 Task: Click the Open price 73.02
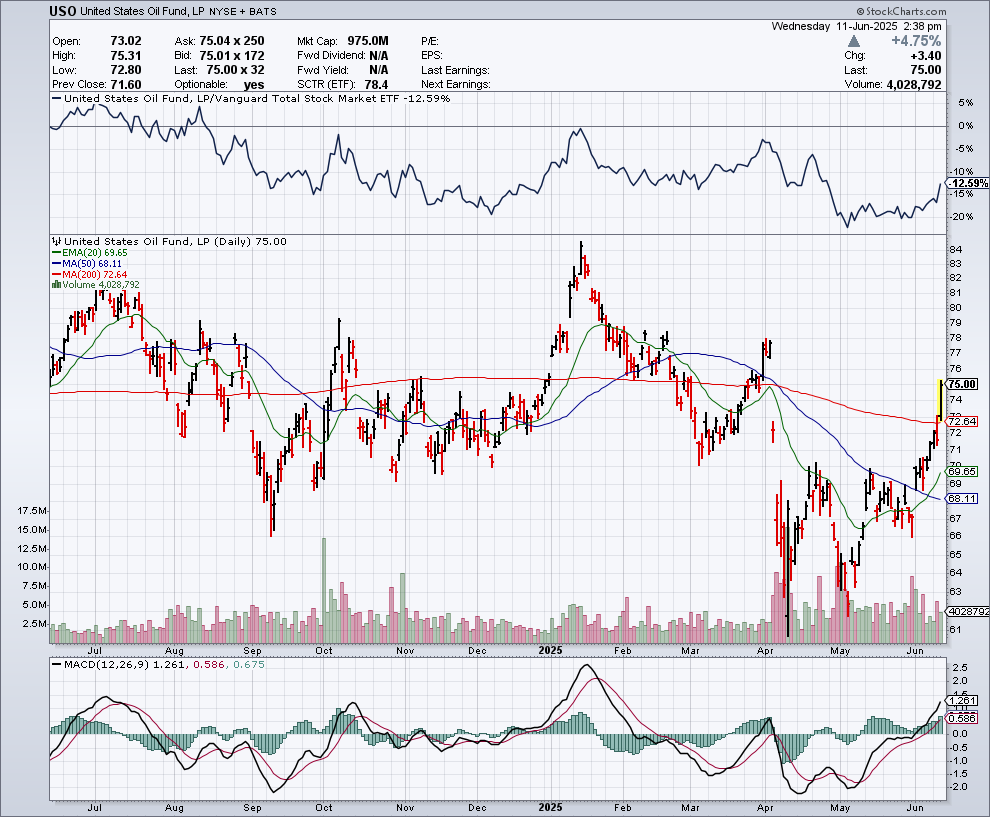126,41
